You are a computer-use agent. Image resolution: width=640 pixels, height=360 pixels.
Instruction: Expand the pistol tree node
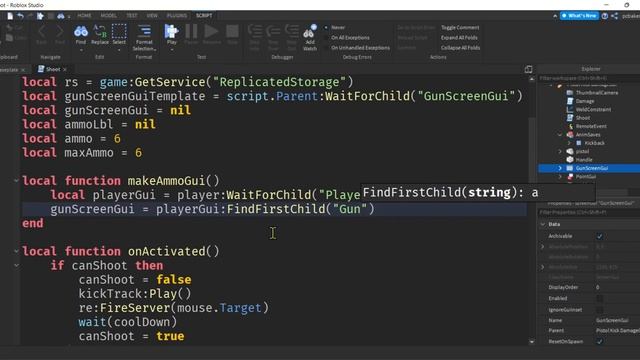click(560, 151)
